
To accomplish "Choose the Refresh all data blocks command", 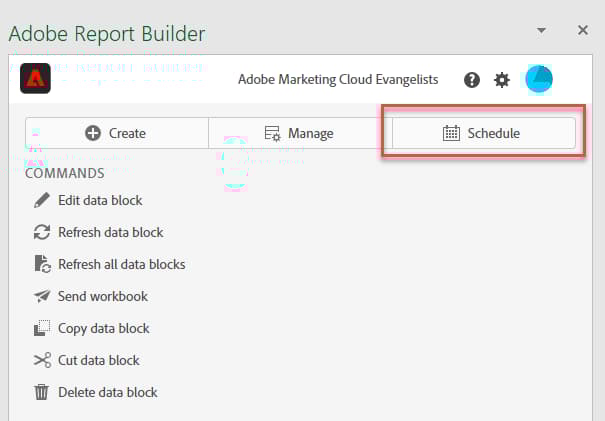I will pos(121,264).
